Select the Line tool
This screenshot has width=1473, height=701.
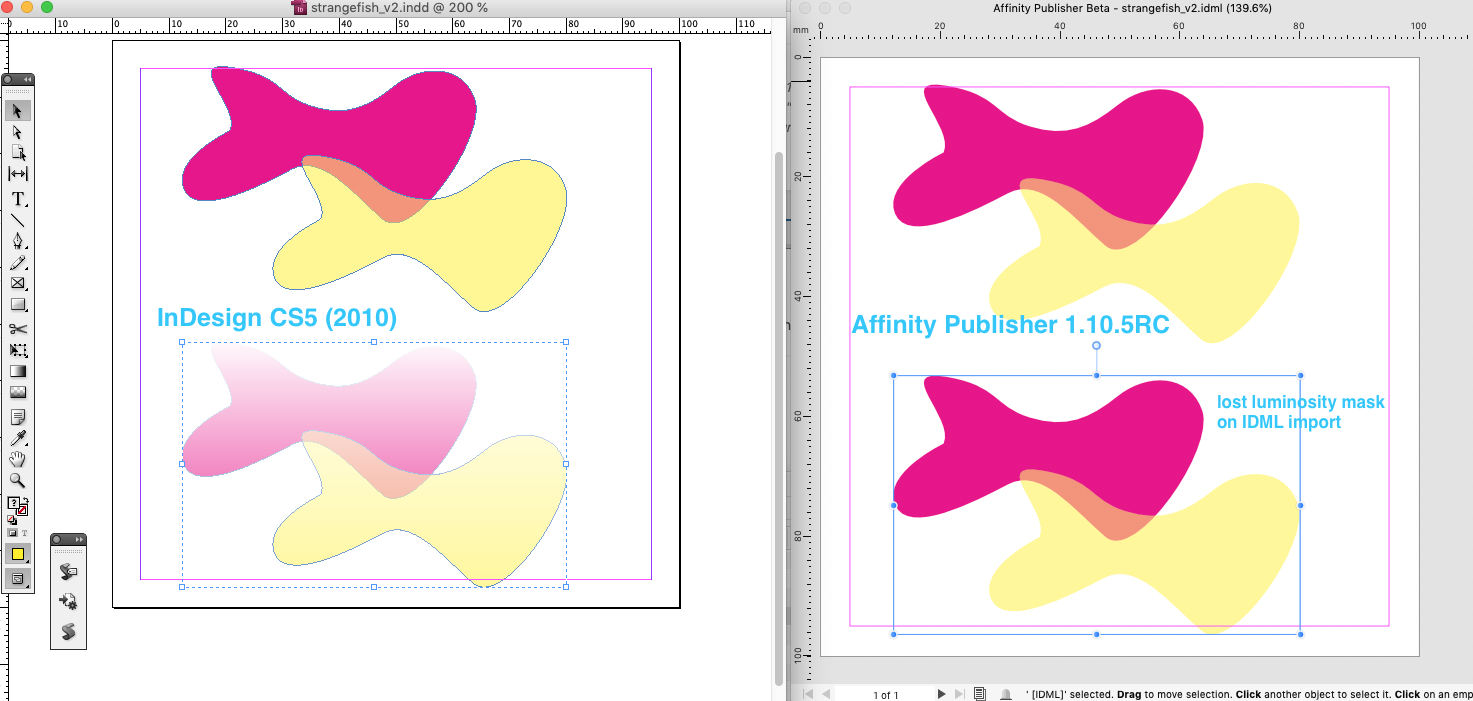(x=18, y=220)
